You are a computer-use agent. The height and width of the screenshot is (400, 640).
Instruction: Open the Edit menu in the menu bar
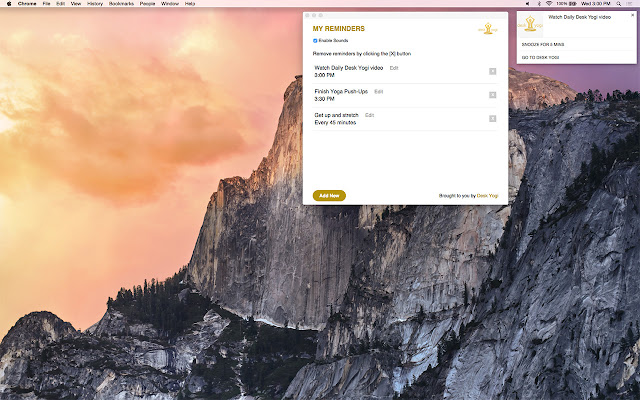point(61,4)
